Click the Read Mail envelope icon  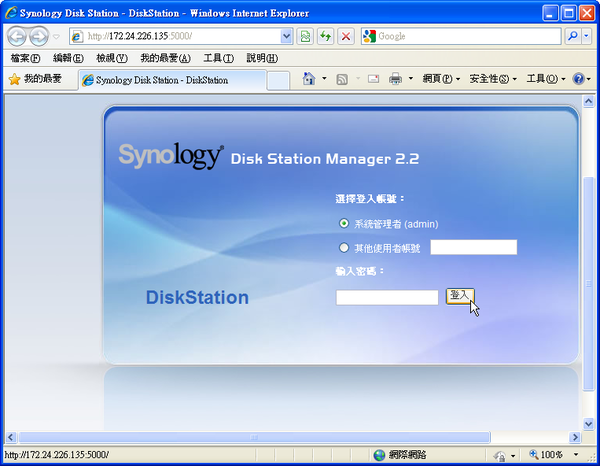(x=373, y=79)
